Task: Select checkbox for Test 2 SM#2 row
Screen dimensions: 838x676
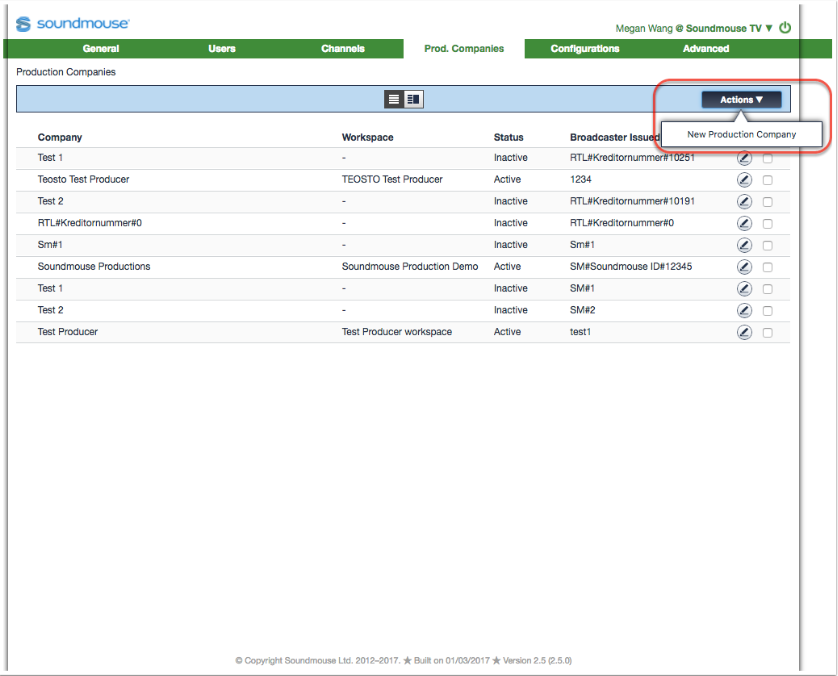Action: [x=767, y=311]
